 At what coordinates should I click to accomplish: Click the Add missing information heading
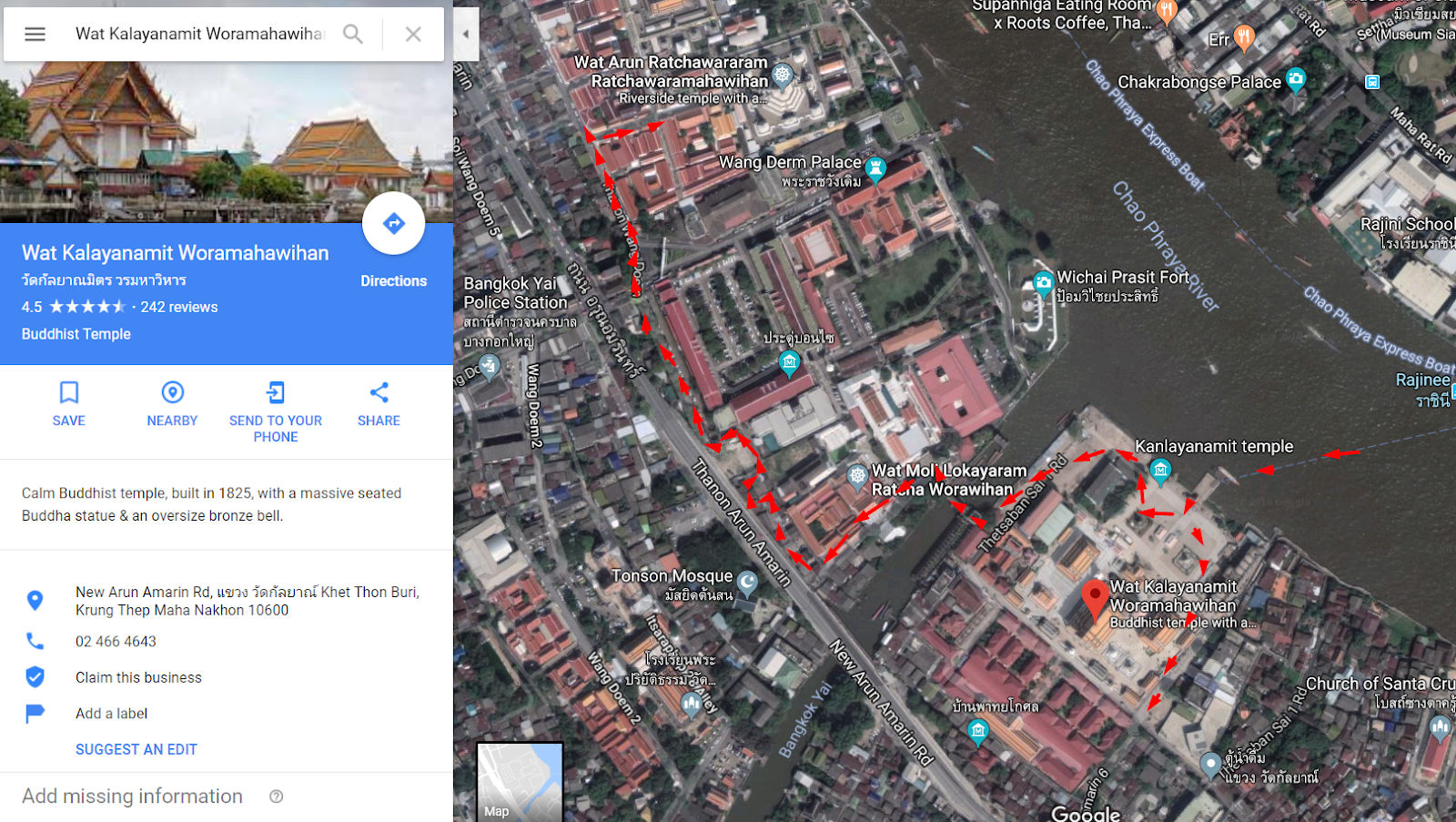pos(132,797)
